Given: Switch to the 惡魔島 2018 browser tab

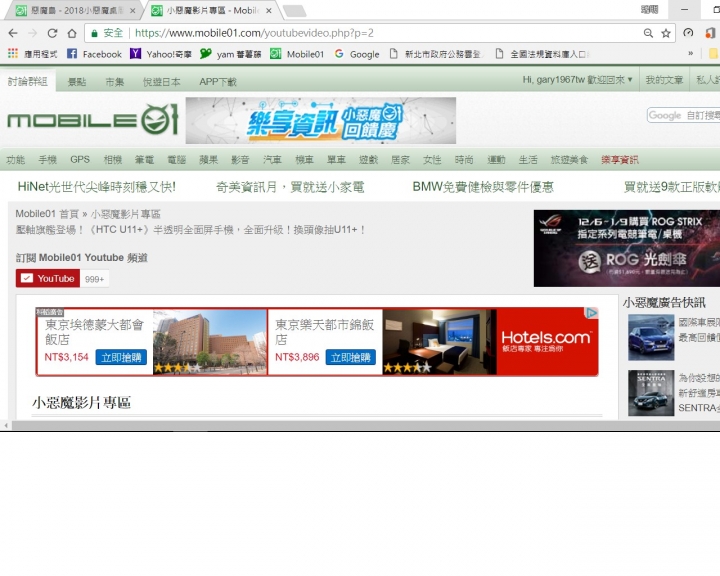Looking at the screenshot, I should tap(73, 11).
